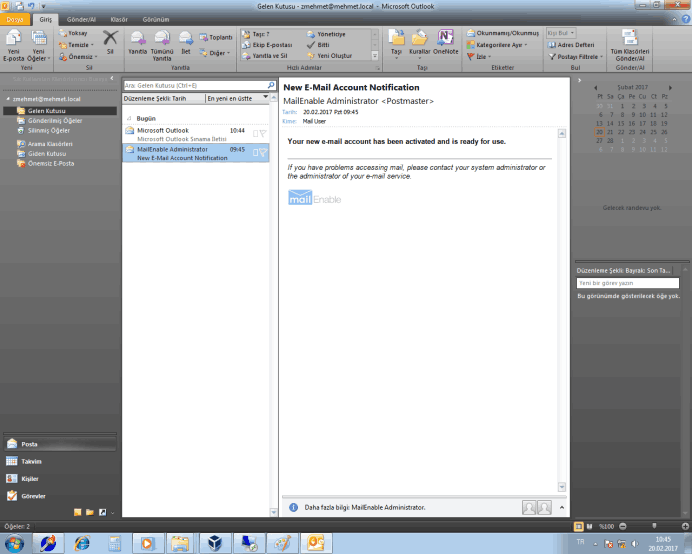Screen dimensions: 692x554
Task: Toggle category box on Microsoft Outlook message
Action: 255,132
